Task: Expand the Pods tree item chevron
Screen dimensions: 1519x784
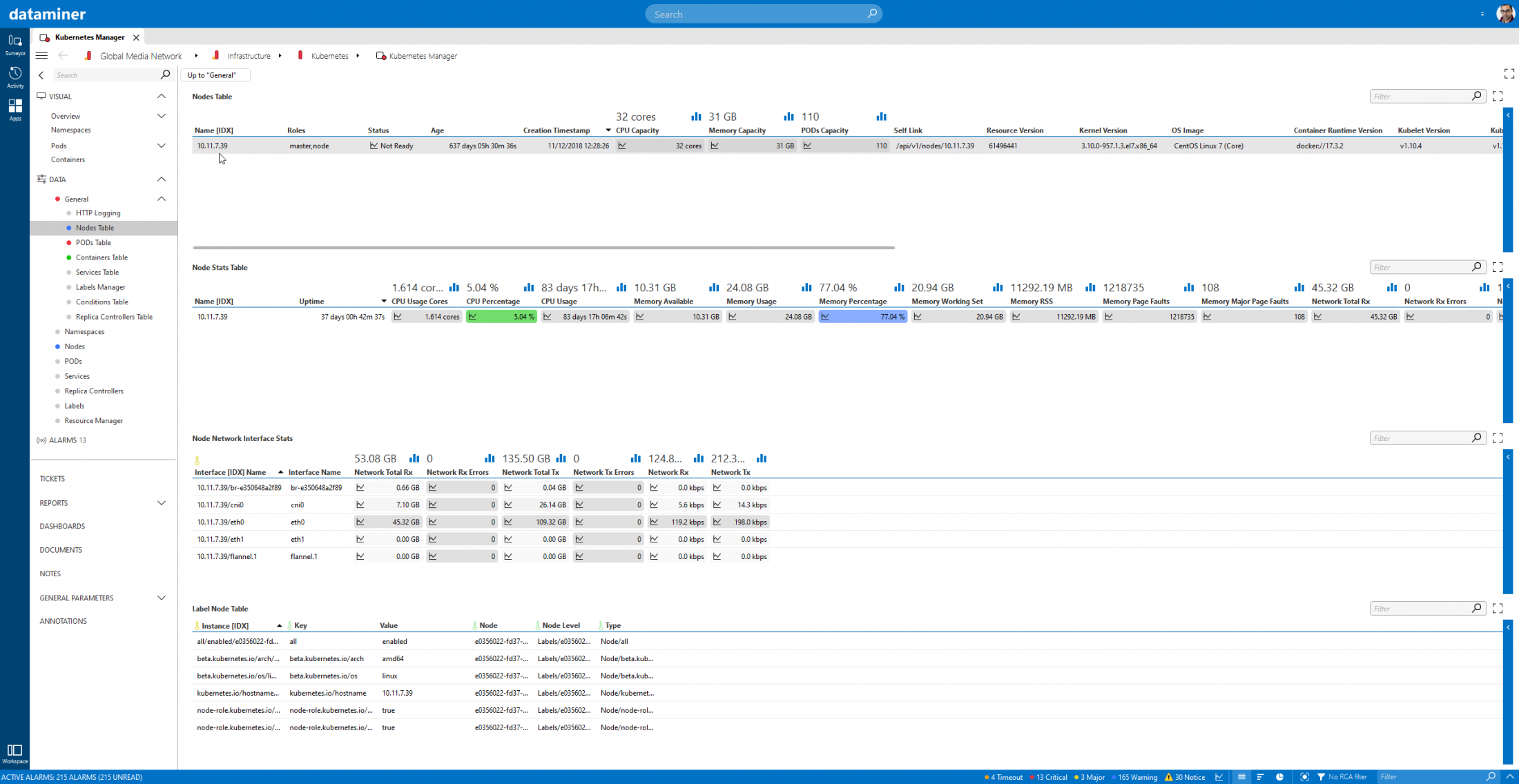Action: click(x=161, y=146)
